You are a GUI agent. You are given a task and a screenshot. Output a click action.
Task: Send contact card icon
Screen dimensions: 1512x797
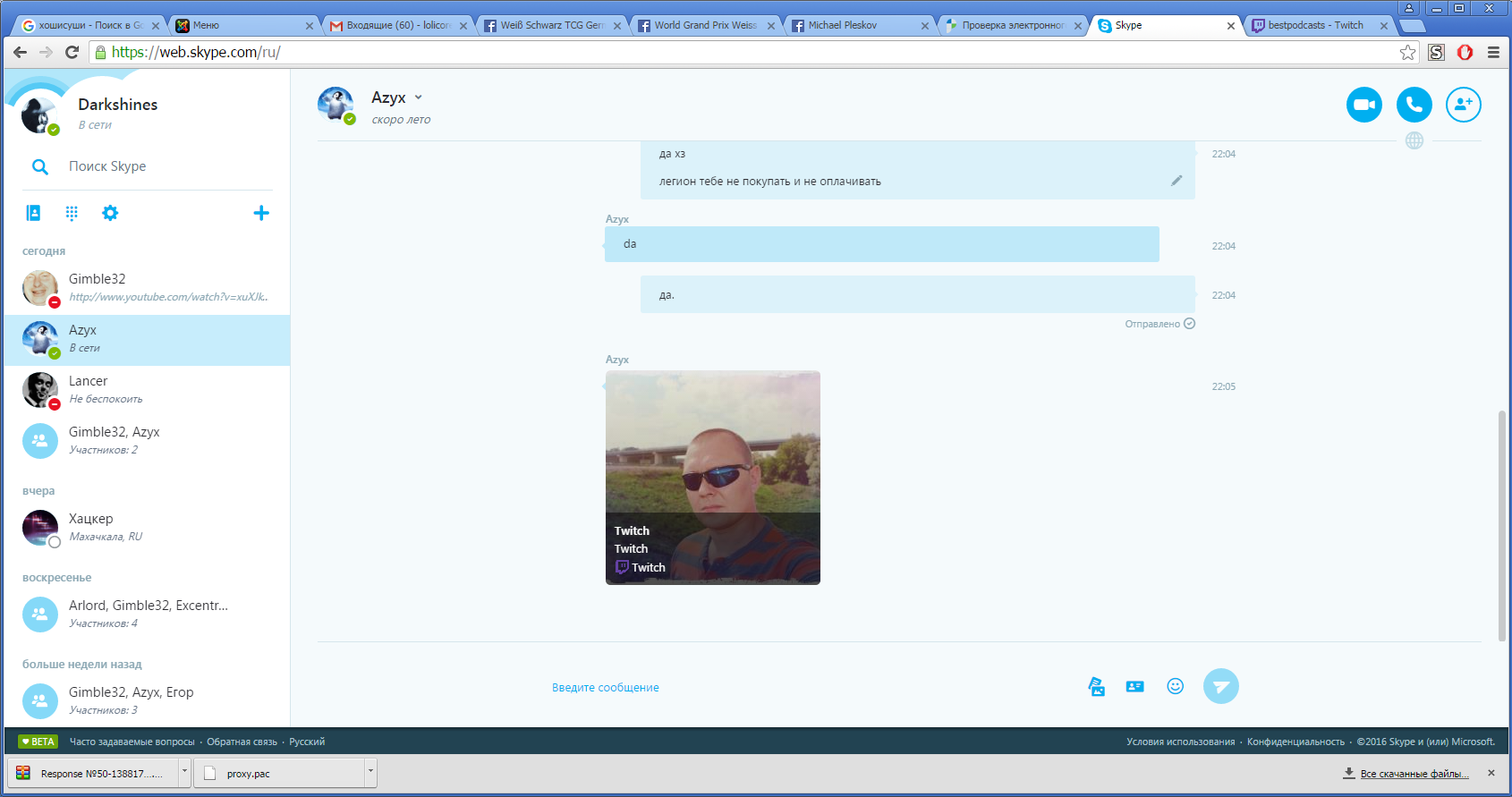coord(1135,686)
